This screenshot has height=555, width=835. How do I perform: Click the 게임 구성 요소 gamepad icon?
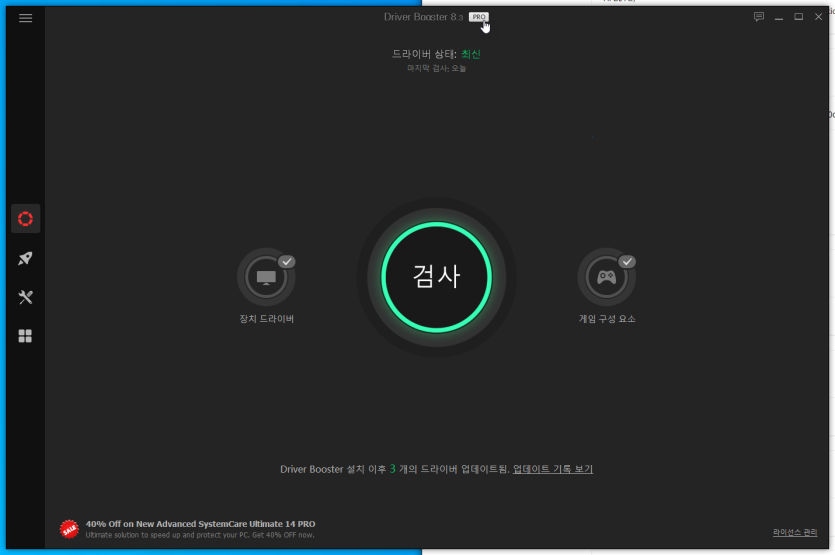coord(607,277)
